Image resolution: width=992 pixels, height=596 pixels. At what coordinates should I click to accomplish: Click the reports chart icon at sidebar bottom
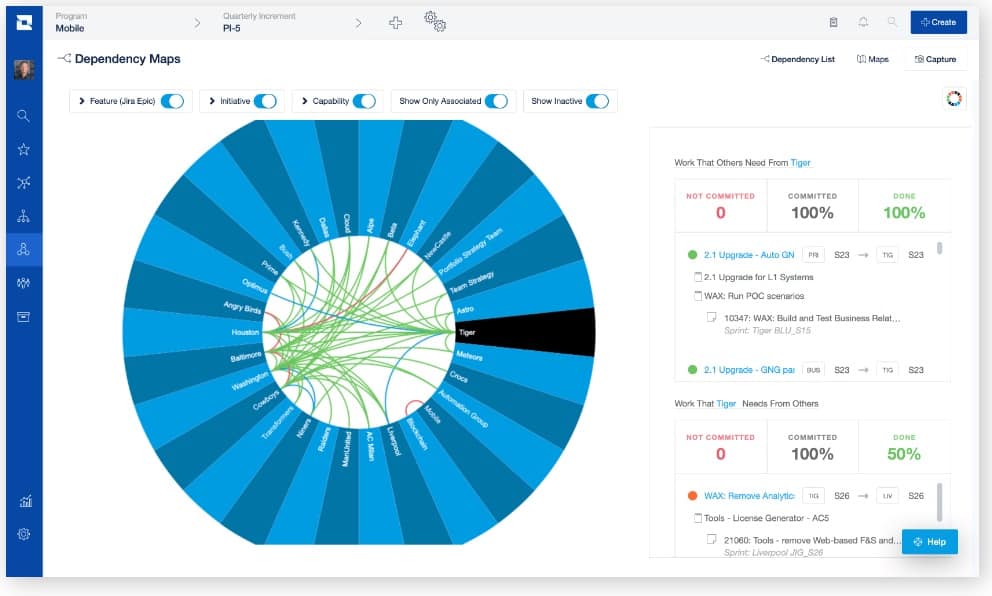[x=23, y=501]
